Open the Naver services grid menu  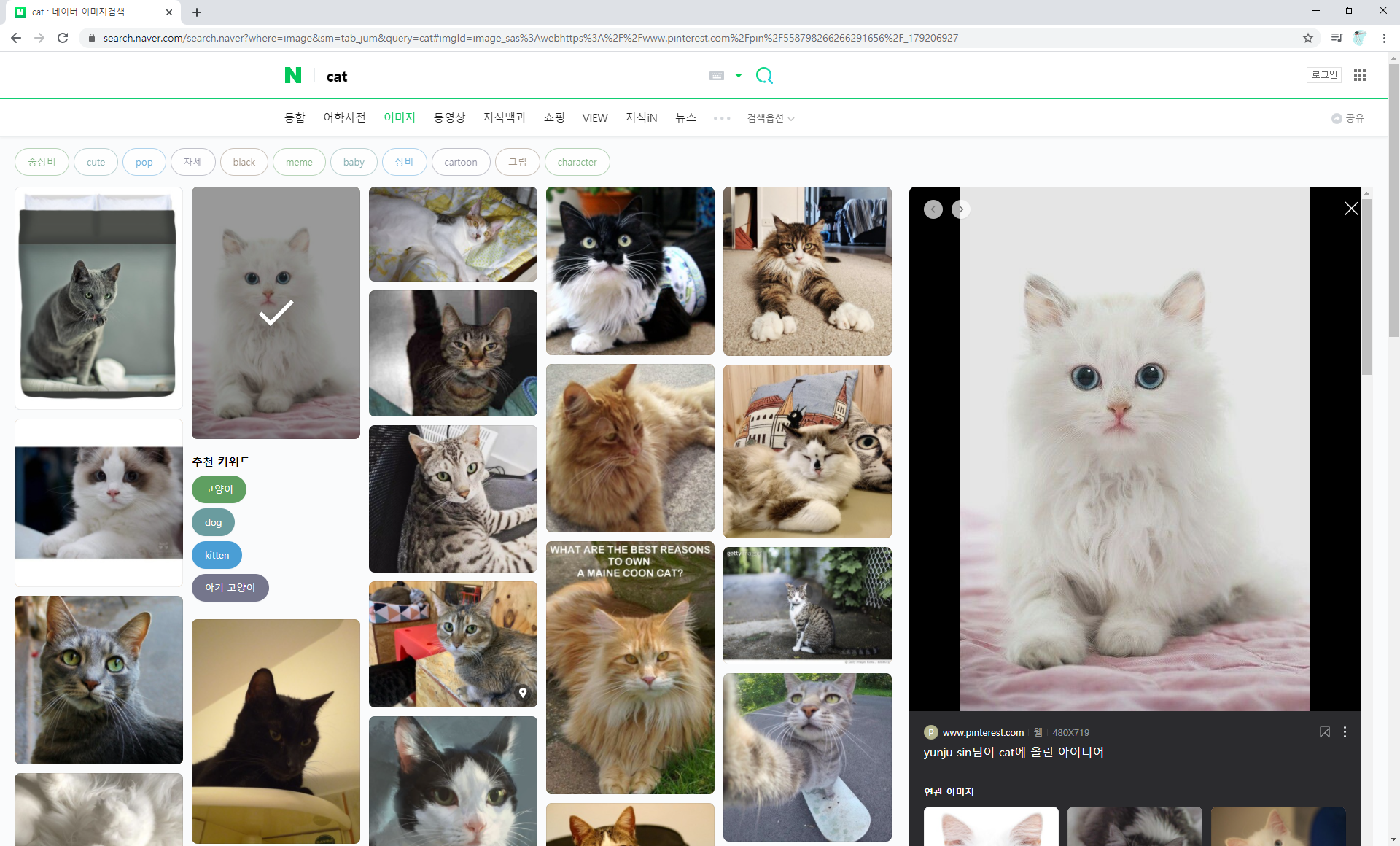[x=1359, y=75]
